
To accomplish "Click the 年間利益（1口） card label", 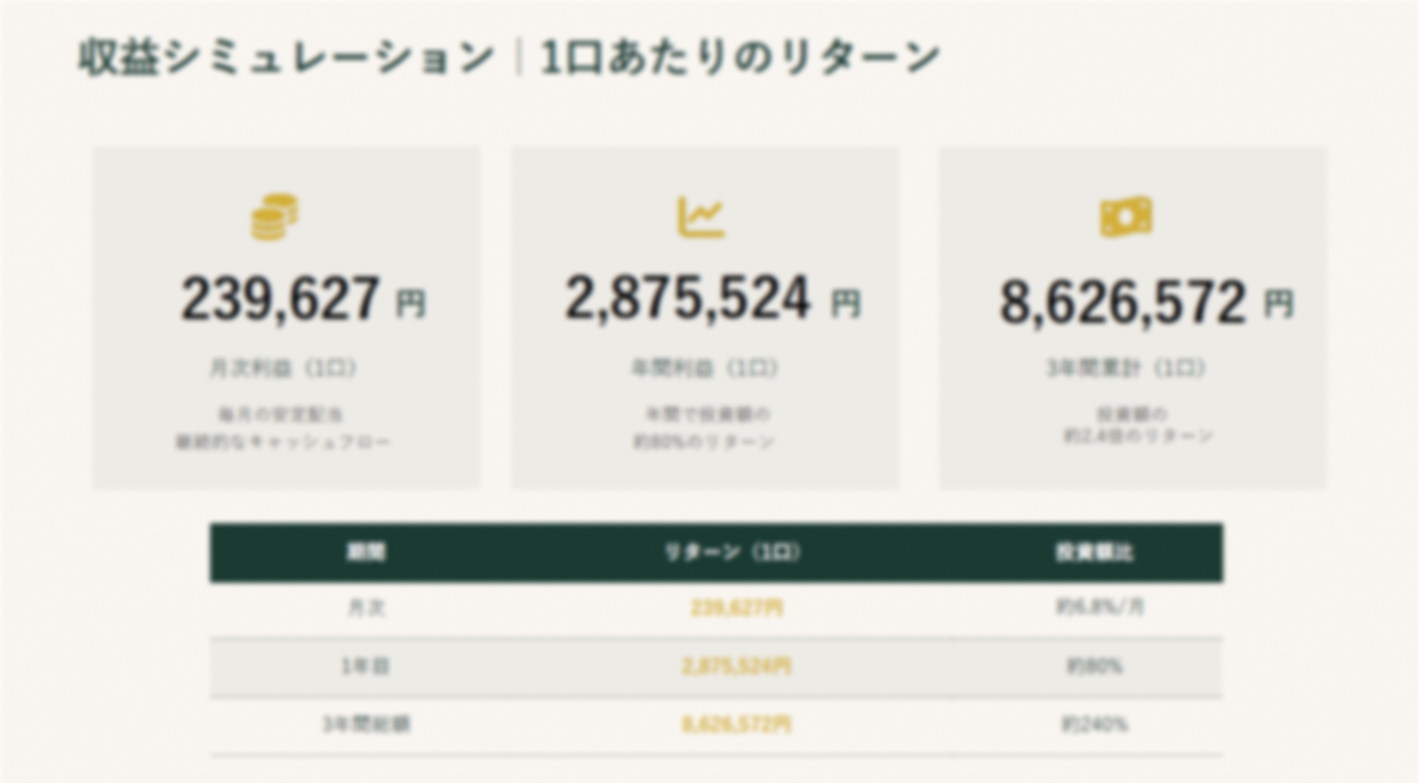I will point(704,369).
